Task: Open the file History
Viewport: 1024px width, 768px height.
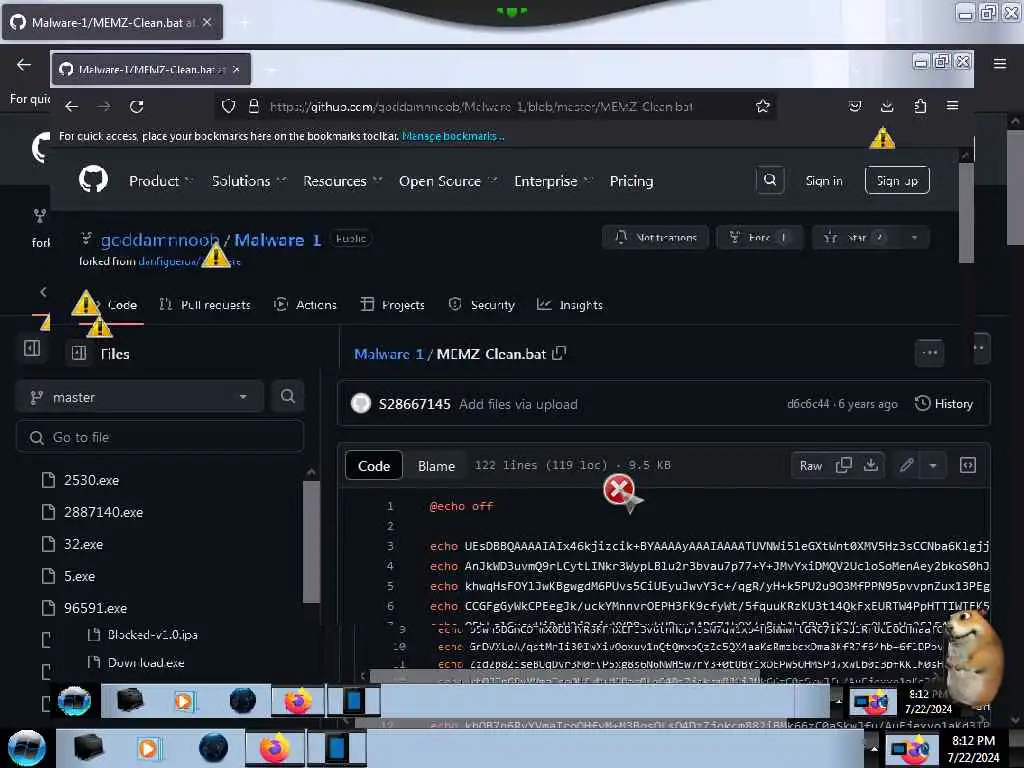Action: click(944, 404)
